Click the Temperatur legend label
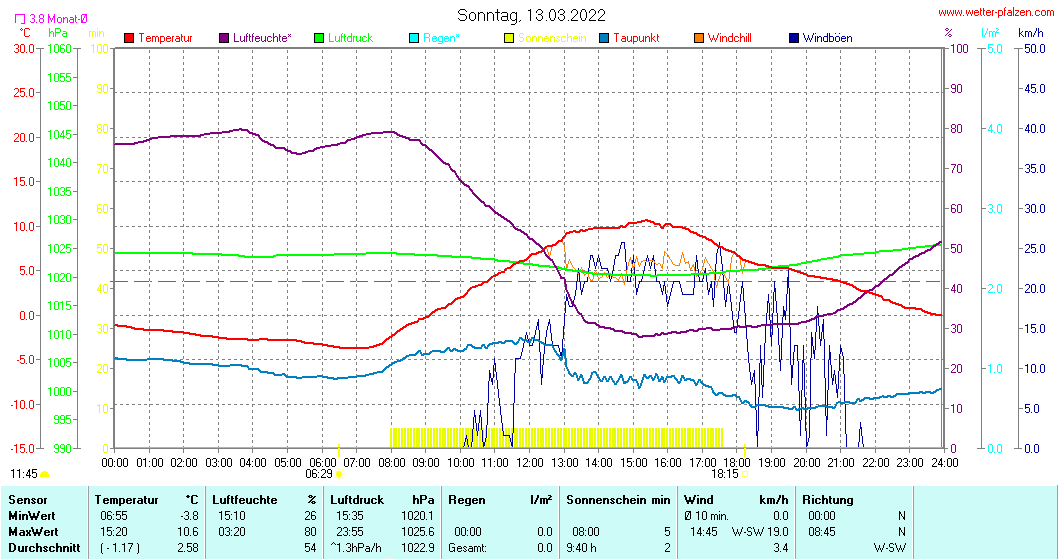 click(165, 38)
